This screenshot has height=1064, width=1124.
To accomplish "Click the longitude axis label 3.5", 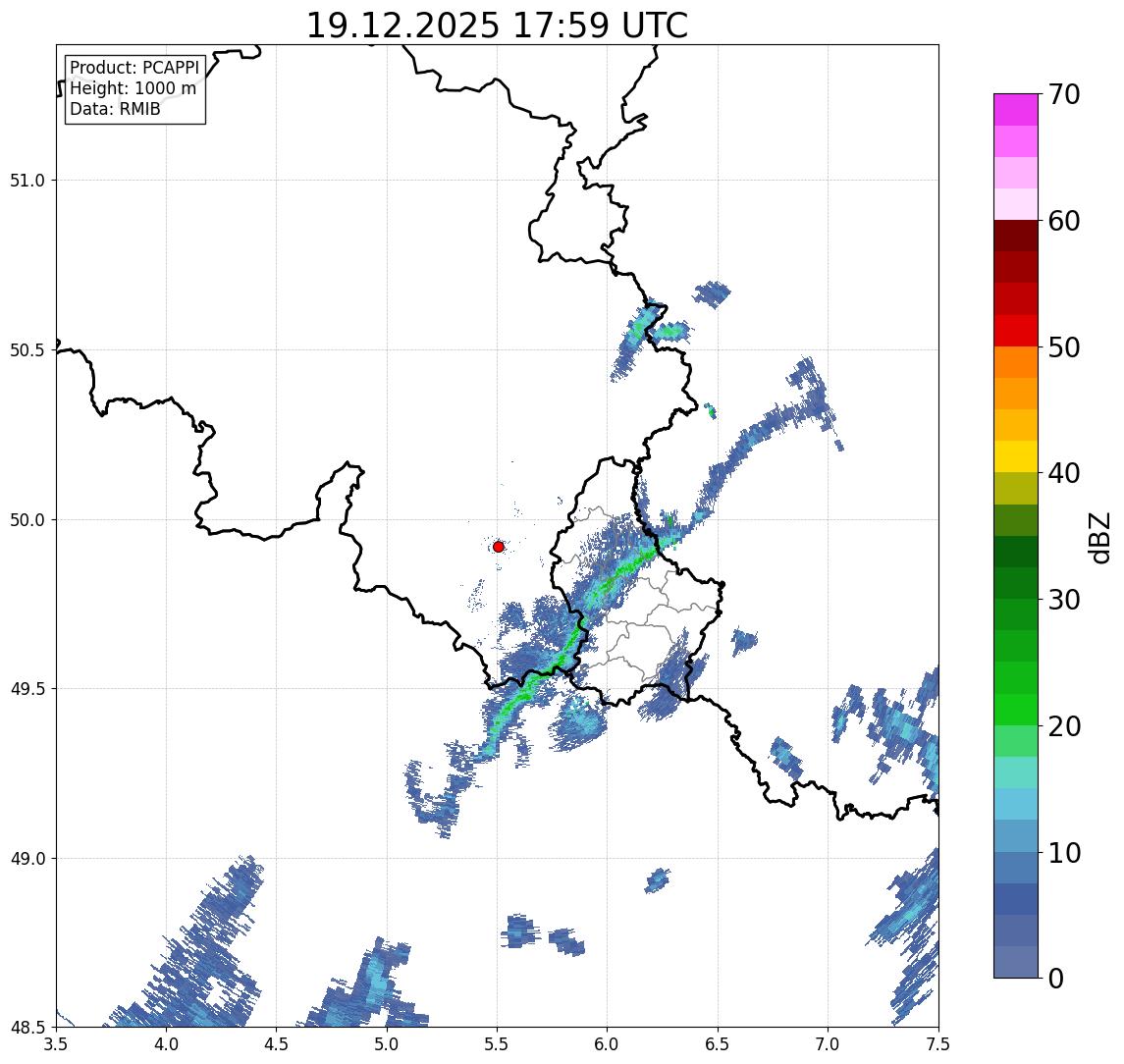I will (56, 1044).
